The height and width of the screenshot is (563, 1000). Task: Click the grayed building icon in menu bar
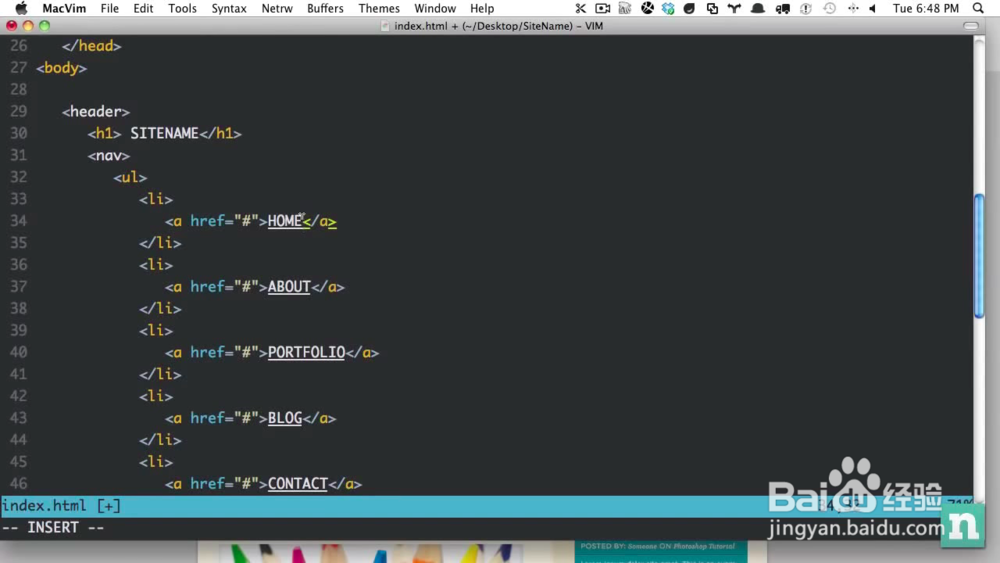click(625, 8)
